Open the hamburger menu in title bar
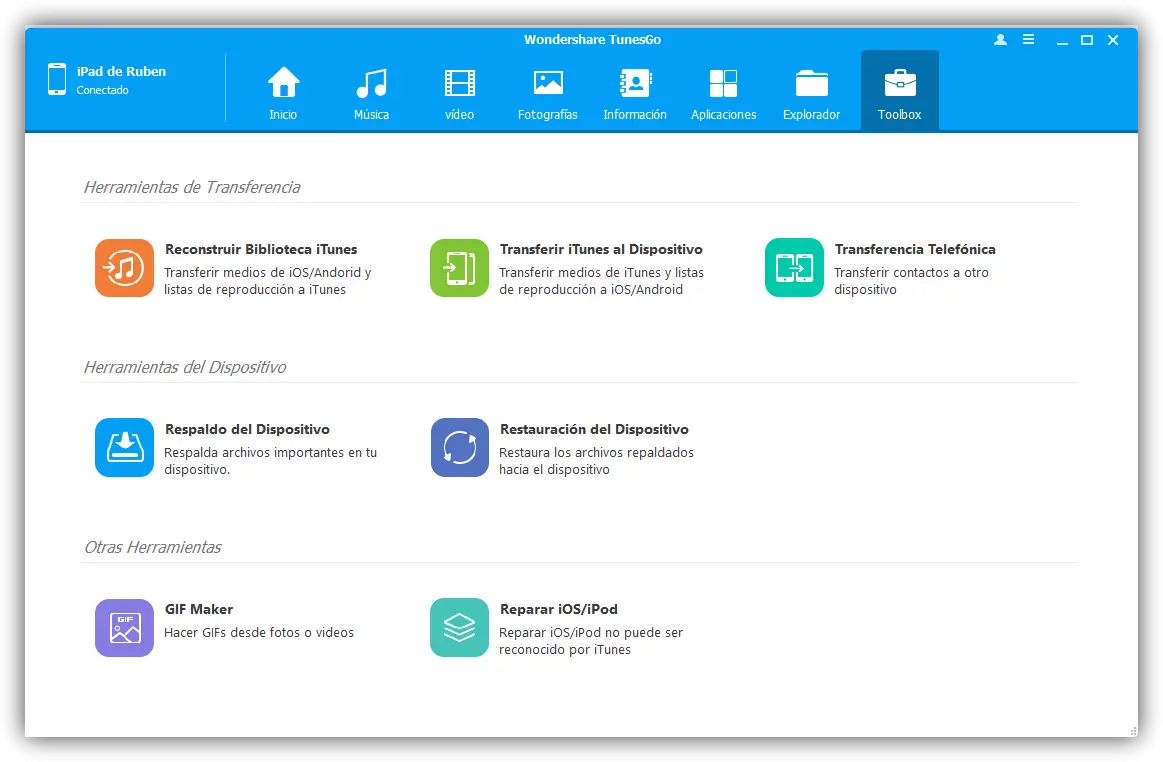This screenshot has width=1163, height=762. 1028,39
